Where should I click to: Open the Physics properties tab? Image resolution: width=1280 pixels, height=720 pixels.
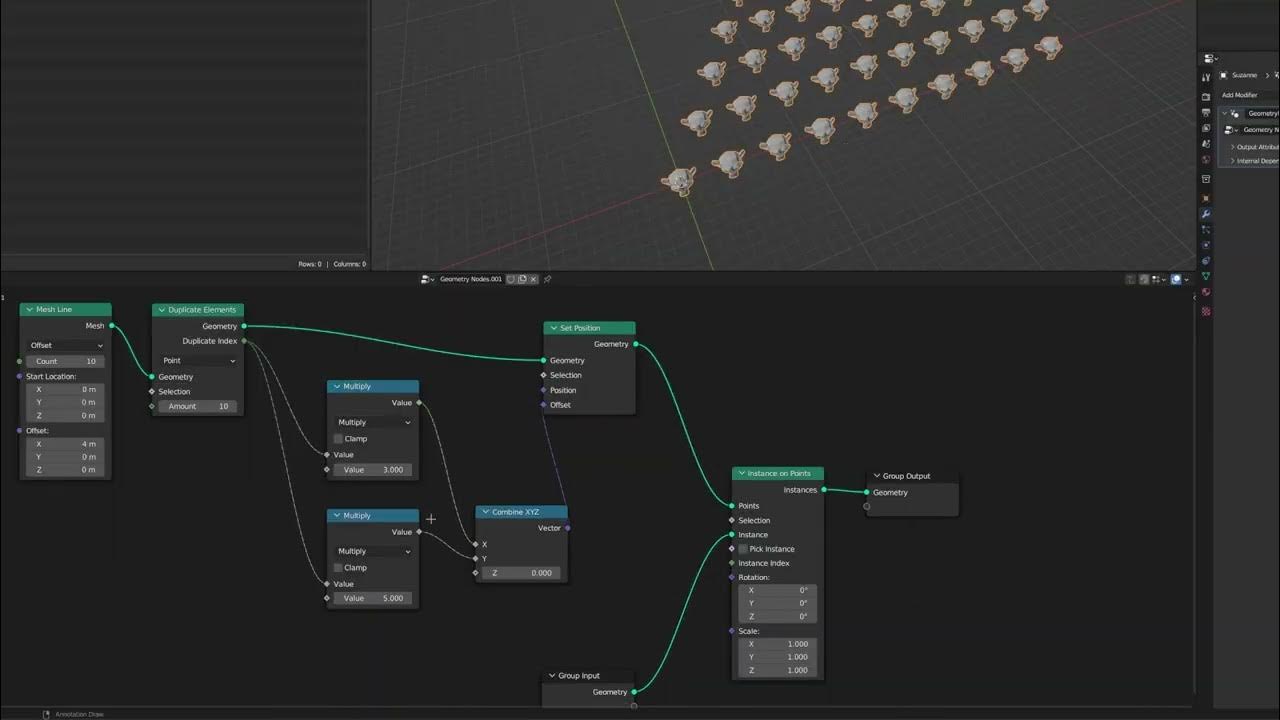[x=1206, y=245]
